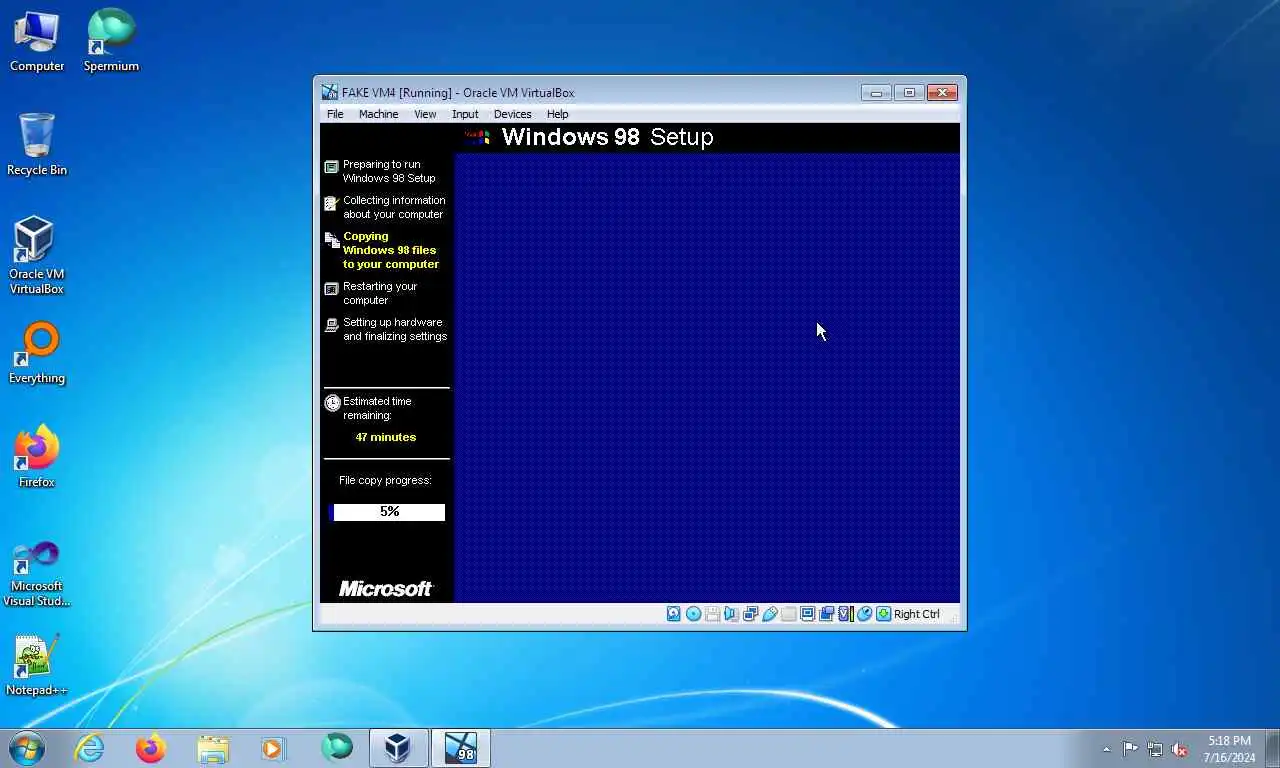Screen dimensions: 1280x768
Task: Click the estimated time clock icon
Action: [332, 403]
